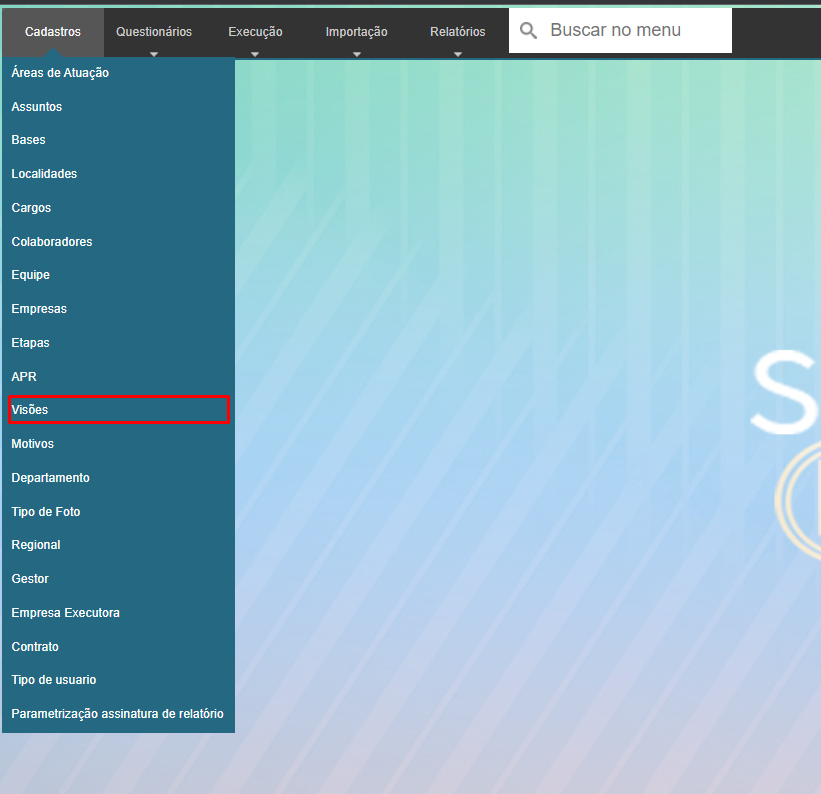Select Tipo de usuario entry
821x794 pixels.
coord(54,680)
